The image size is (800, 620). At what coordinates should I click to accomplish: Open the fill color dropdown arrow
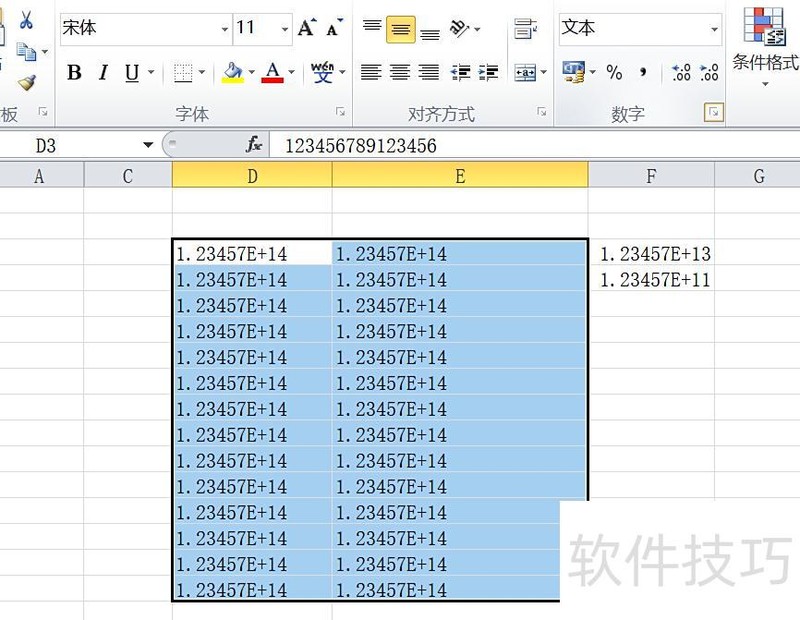click(x=252, y=72)
